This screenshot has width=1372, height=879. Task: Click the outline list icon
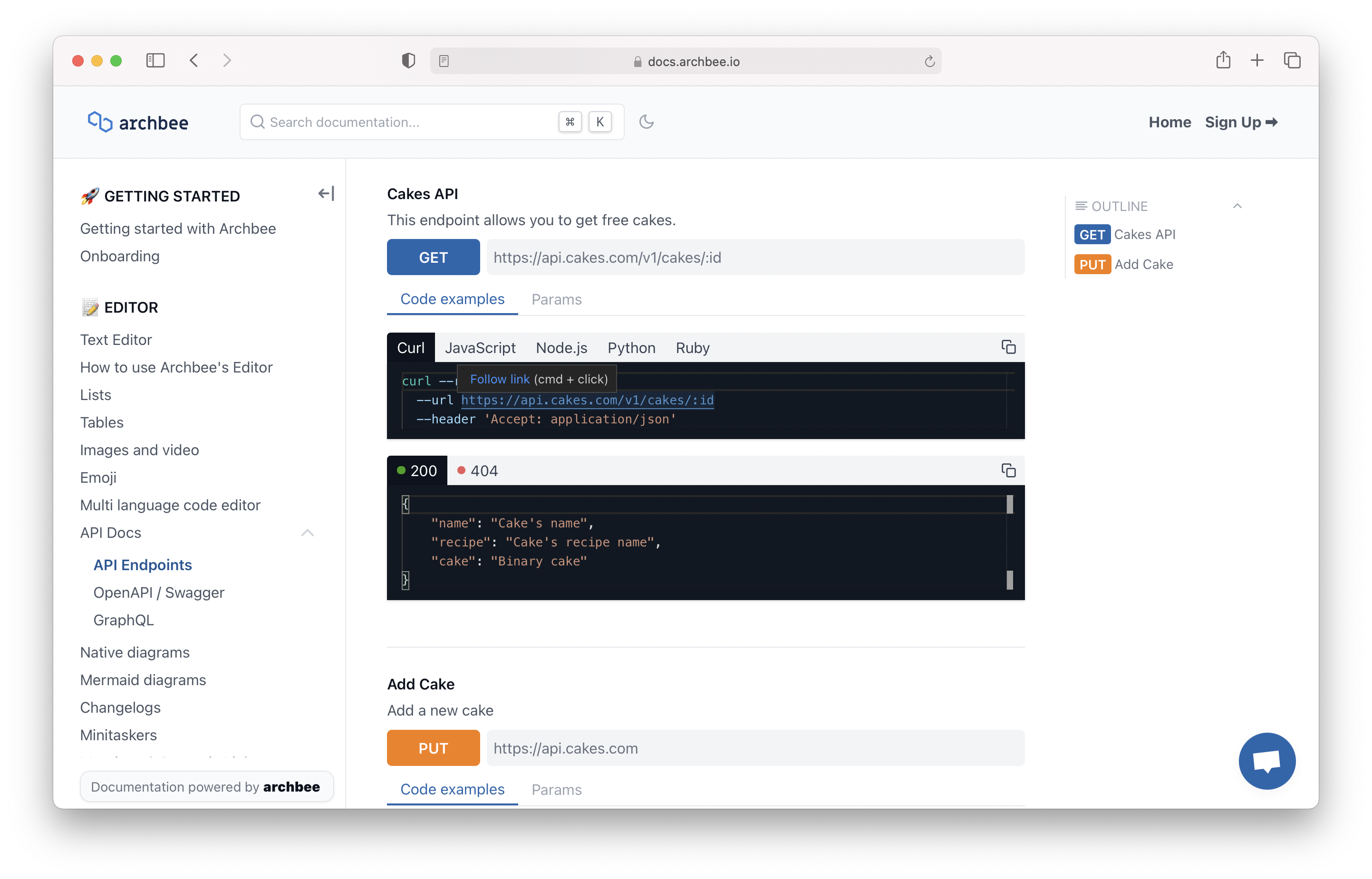point(1081,206)
